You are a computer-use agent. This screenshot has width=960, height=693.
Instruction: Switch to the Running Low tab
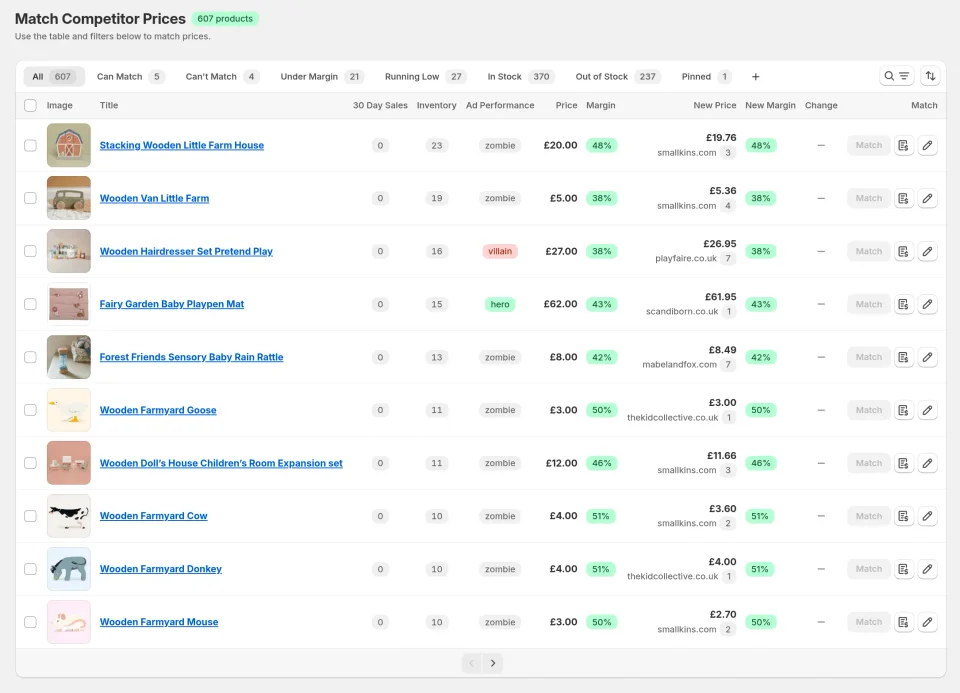point(425,77)
